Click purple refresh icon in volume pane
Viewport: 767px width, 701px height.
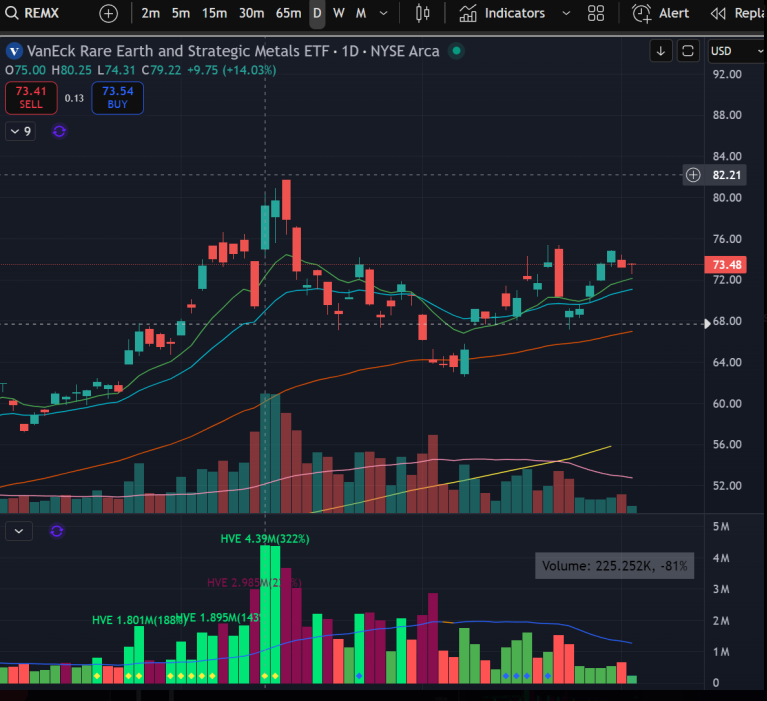click(57, 531)
